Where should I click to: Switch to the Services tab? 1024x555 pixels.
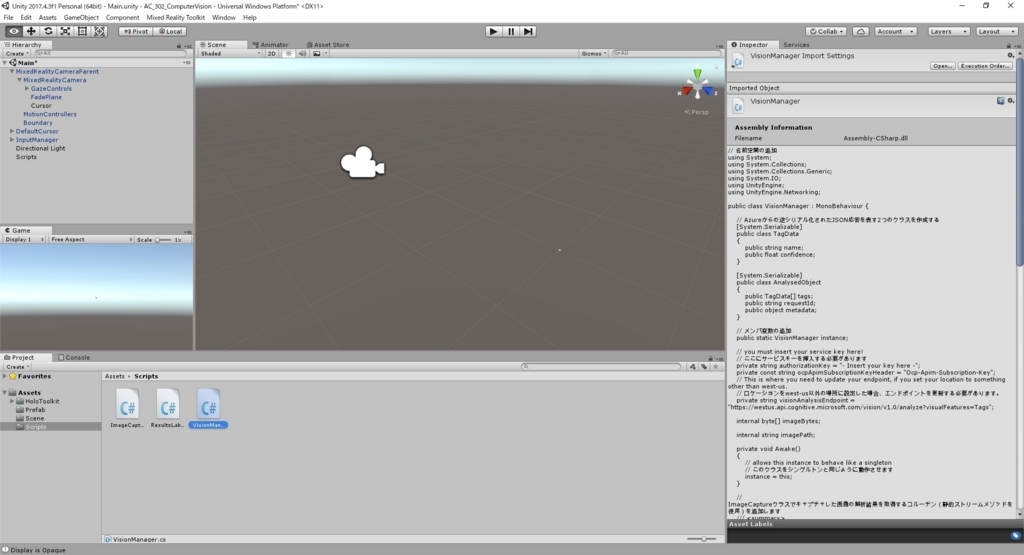[x=796, y=44]
